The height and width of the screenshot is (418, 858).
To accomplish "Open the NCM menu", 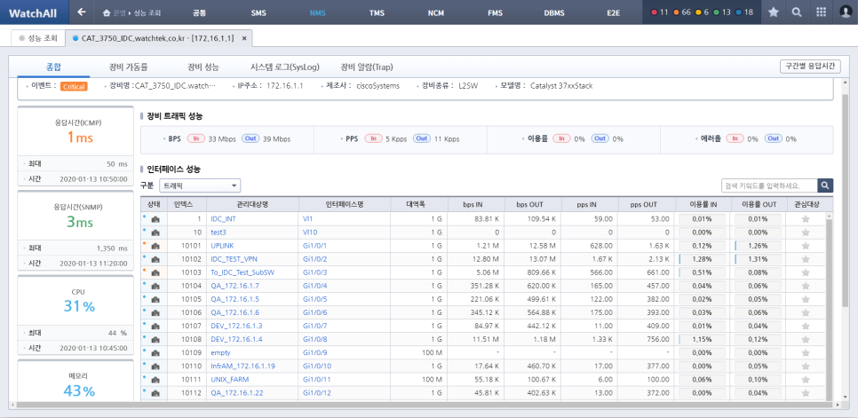I will (x=436, y=12).
